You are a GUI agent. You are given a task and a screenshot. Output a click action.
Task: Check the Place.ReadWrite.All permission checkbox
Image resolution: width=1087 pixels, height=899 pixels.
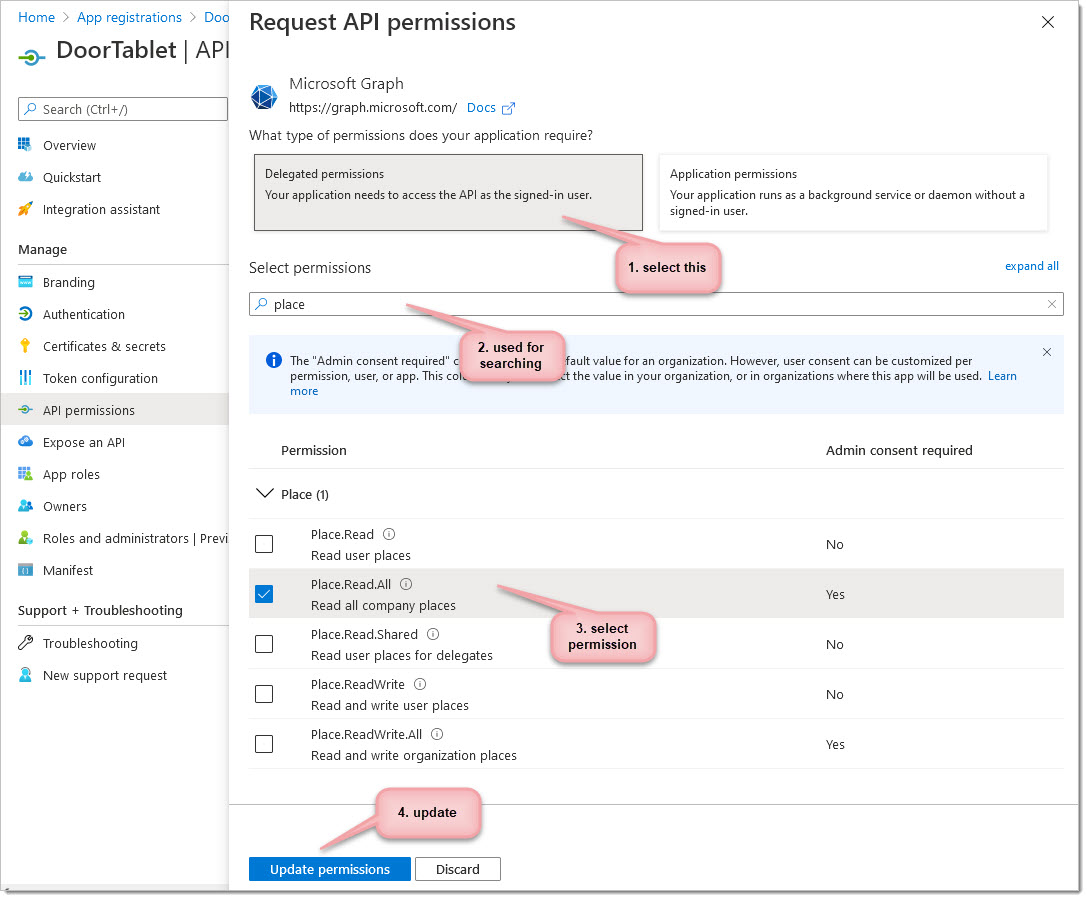tap(264, 744)
